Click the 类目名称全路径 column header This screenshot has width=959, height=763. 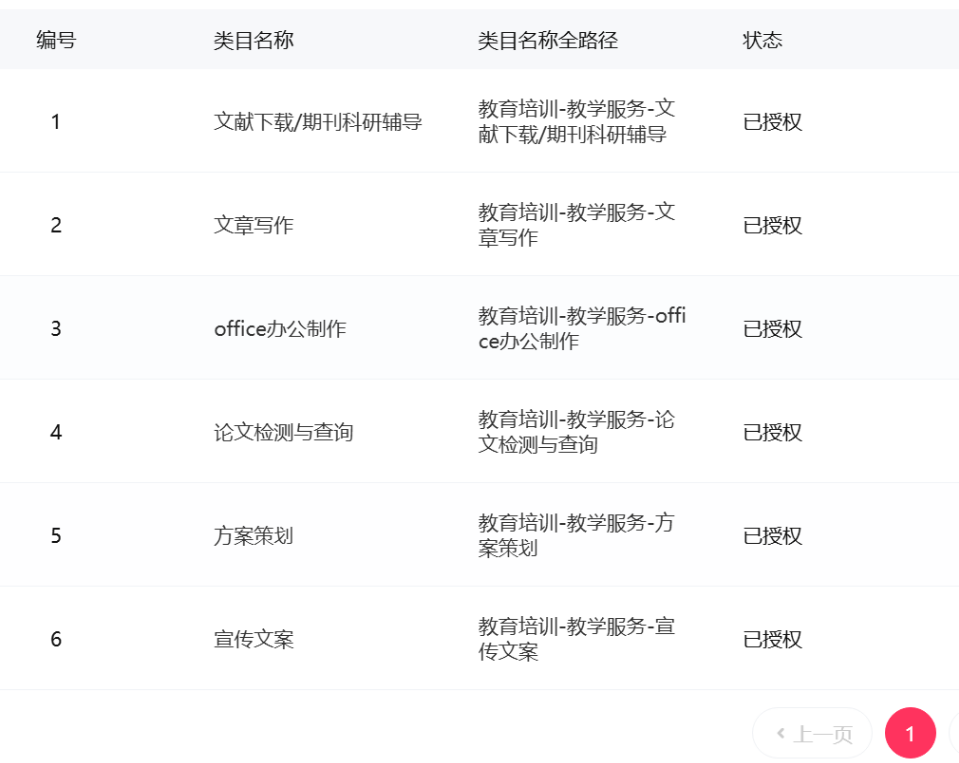pyautogui.click(x=547, y=40)
